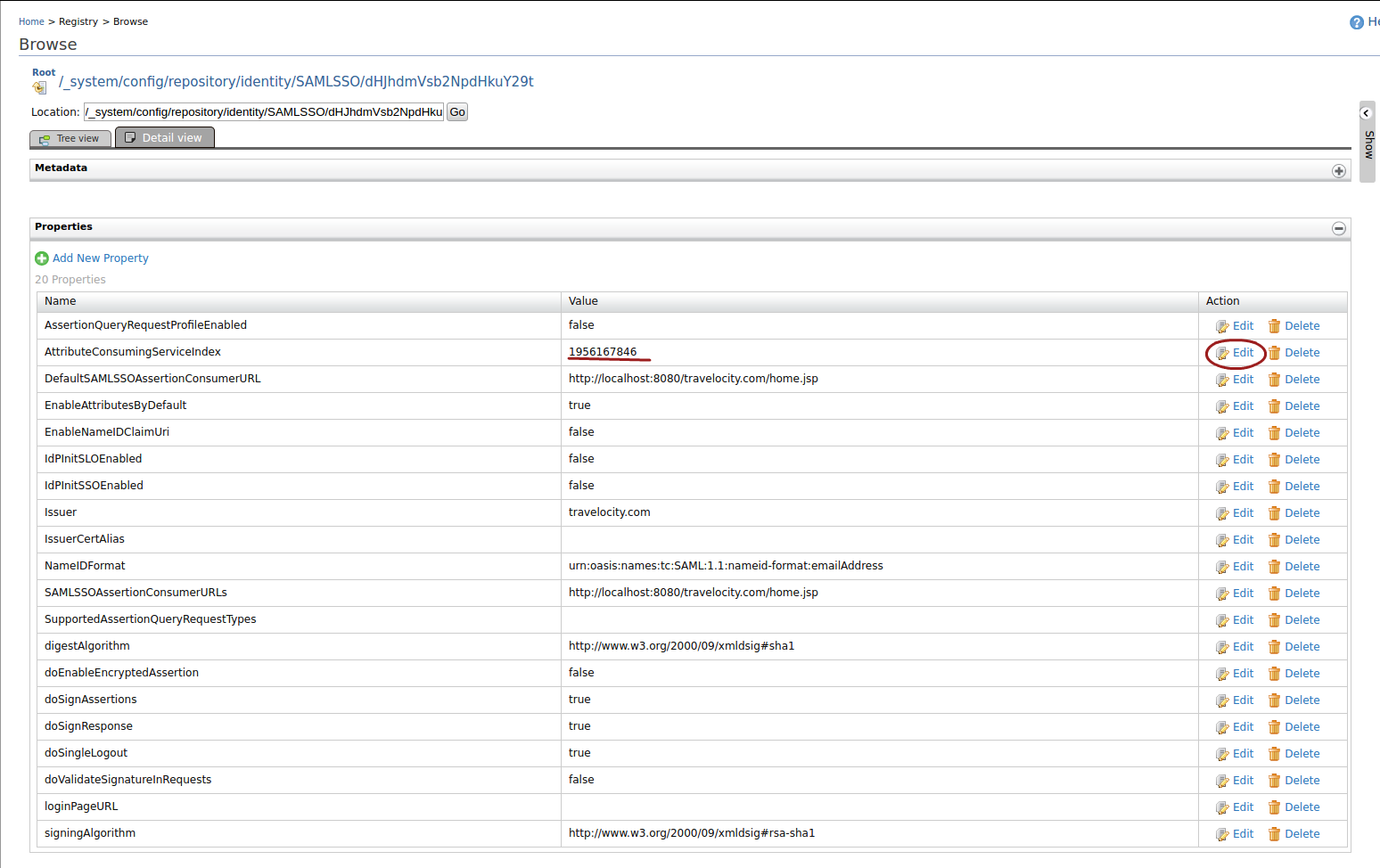Switch to Tree view tab
The height and width of the screenshot is (868, 1380).
coord(70,138)
